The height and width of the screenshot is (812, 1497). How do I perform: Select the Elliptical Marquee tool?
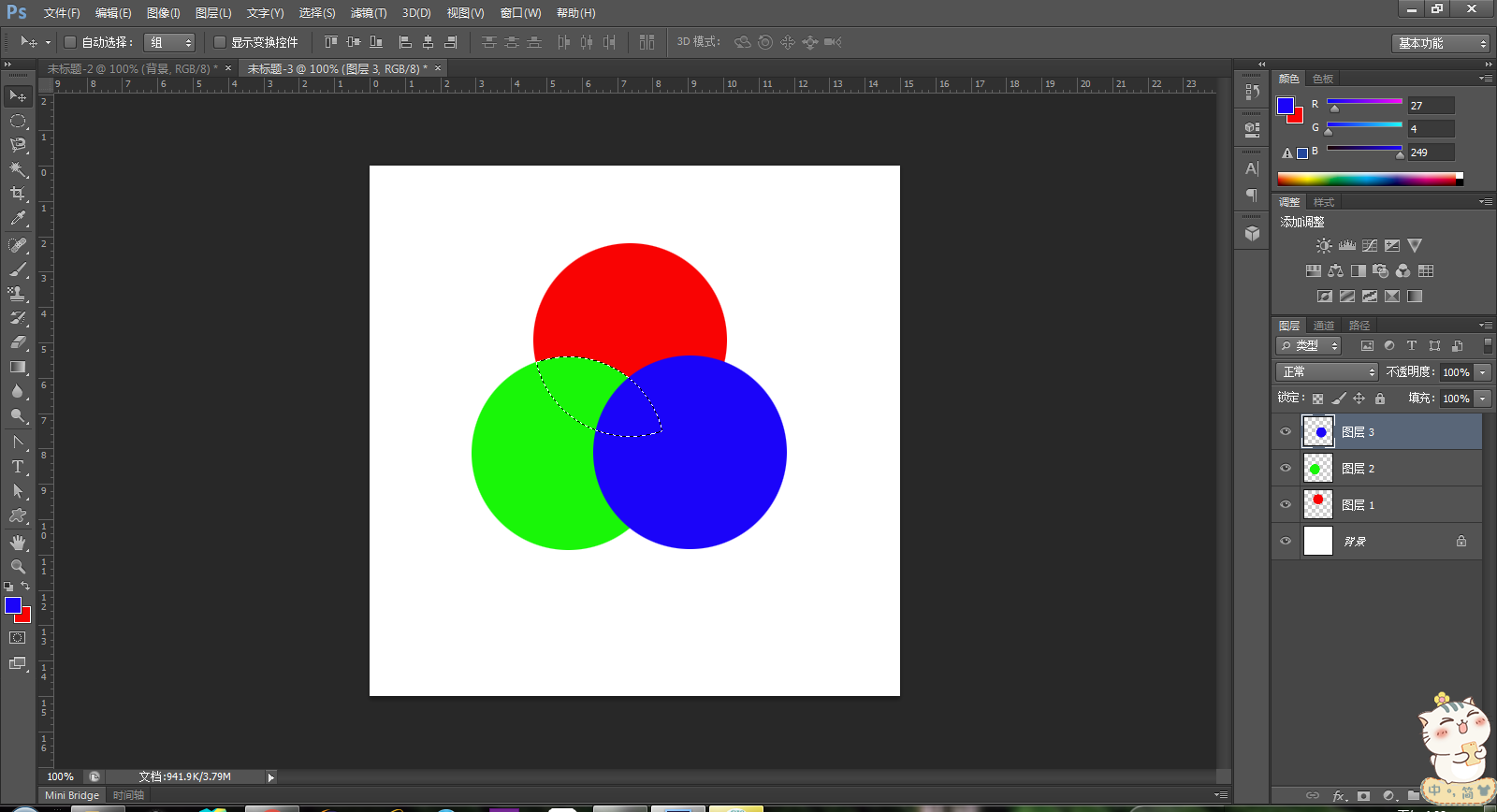[18, 122]
